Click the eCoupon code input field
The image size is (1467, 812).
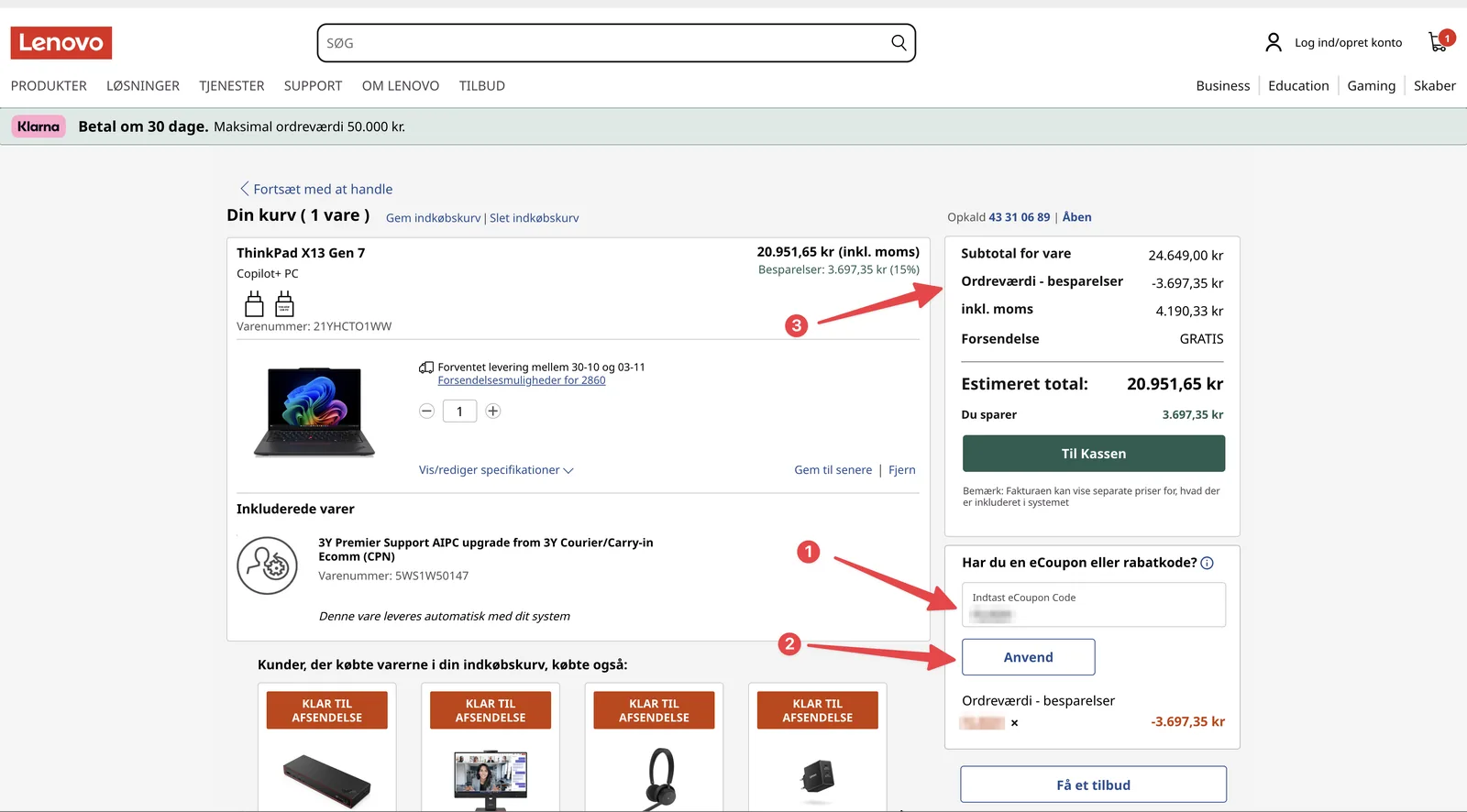pos(1094,605)
